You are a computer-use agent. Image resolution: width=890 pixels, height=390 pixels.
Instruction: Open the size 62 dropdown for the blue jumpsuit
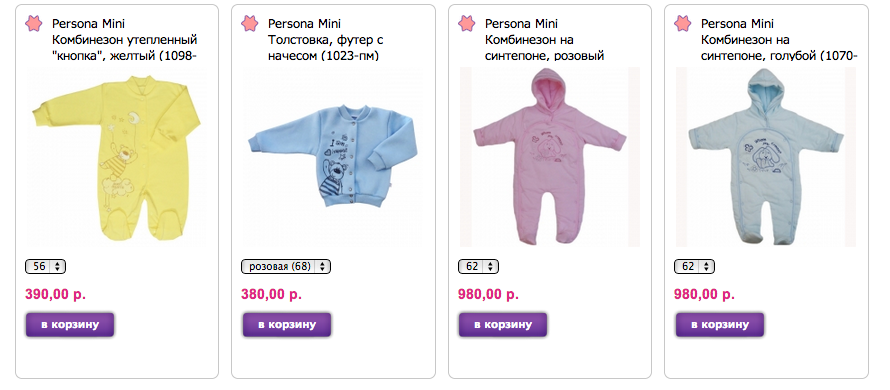[x=695, y=266]
